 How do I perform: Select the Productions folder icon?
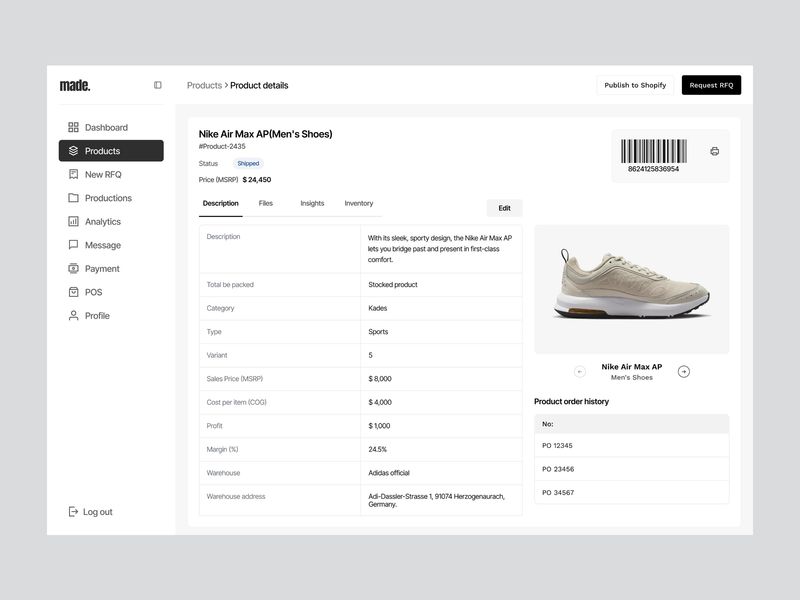coord(73,198)
